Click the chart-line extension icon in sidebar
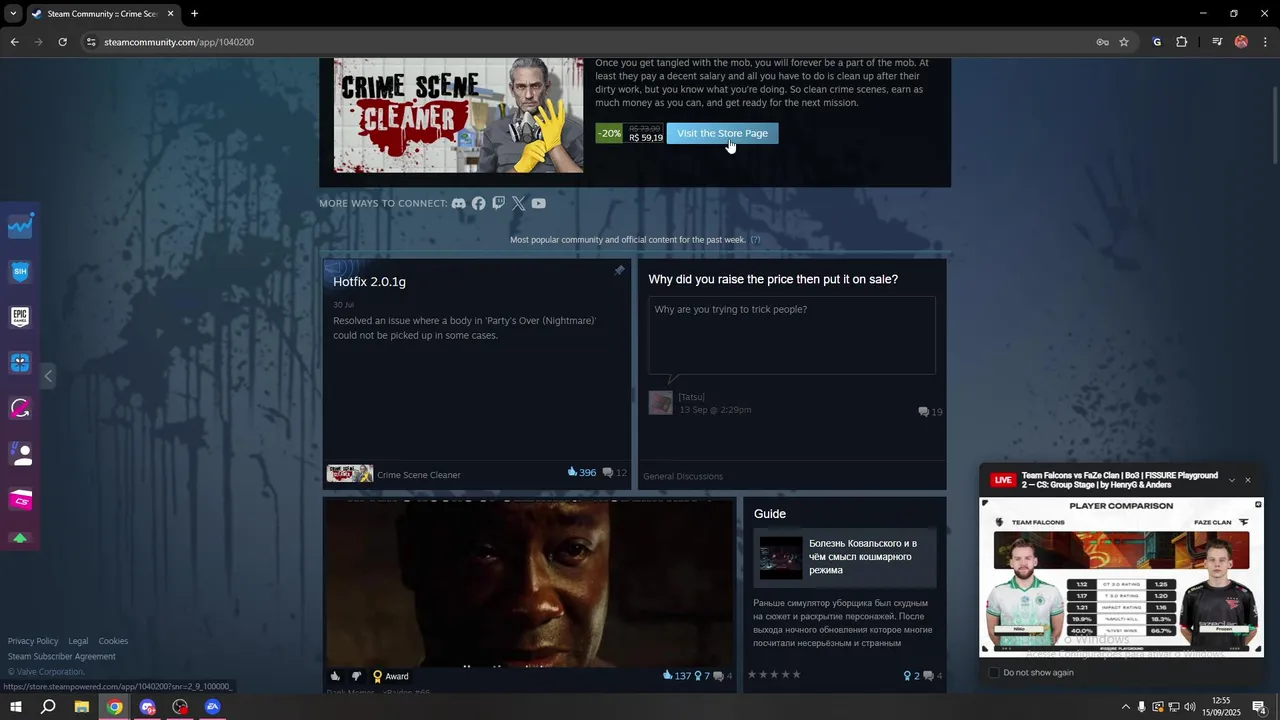 (x=20, y=226)
